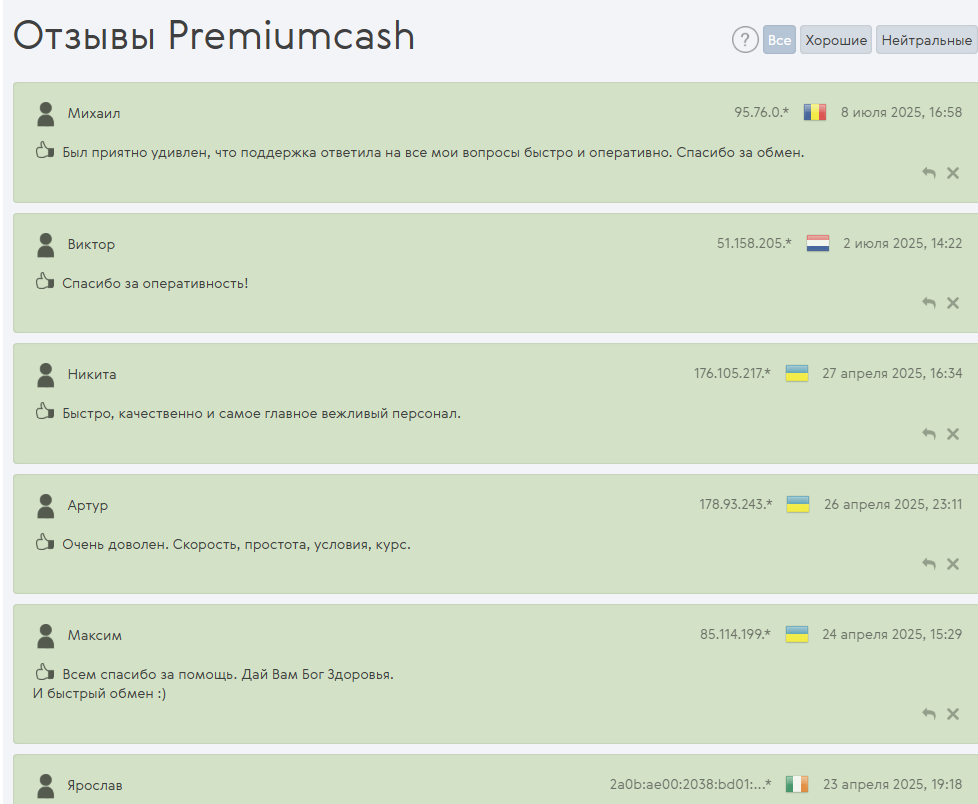Click the reviewer name "Максим"
Screen dimensions: 978x804
95,636
